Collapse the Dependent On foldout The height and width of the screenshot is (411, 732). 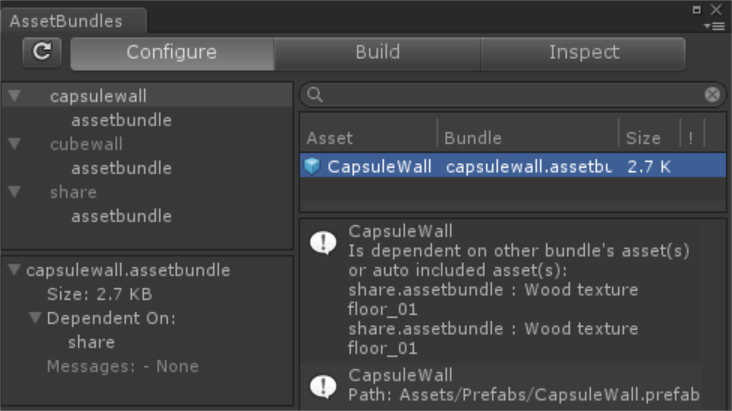point(36,318)
